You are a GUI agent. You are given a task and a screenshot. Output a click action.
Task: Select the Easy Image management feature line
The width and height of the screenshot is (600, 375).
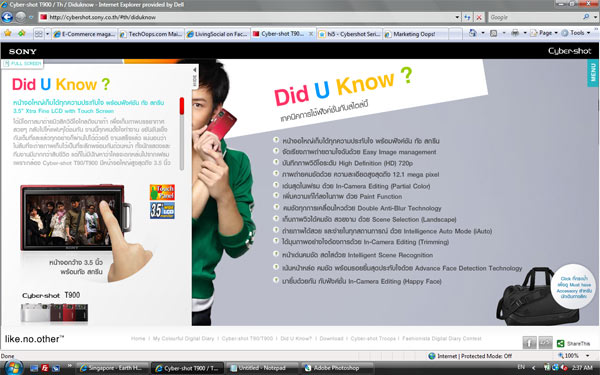(x=359, y=152)
